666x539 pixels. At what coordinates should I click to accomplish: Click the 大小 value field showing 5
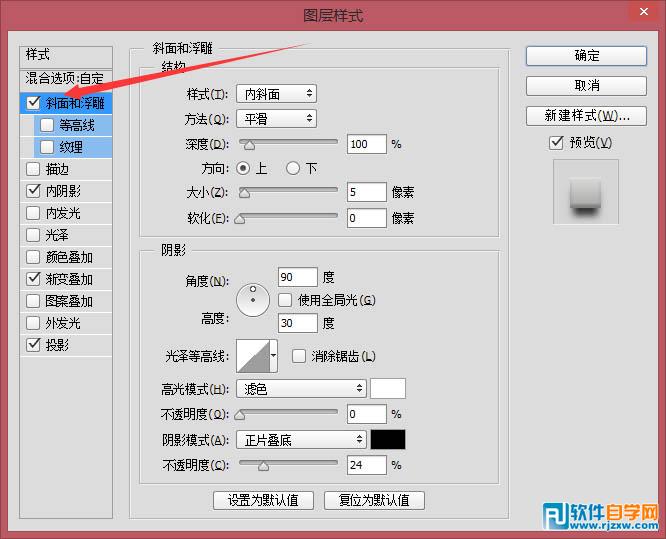pyautogui.click(x=367, y=192)
